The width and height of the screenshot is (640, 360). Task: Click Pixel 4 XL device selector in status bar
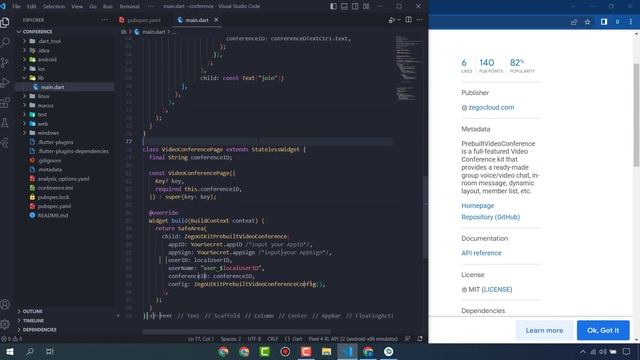coord(353,339)
